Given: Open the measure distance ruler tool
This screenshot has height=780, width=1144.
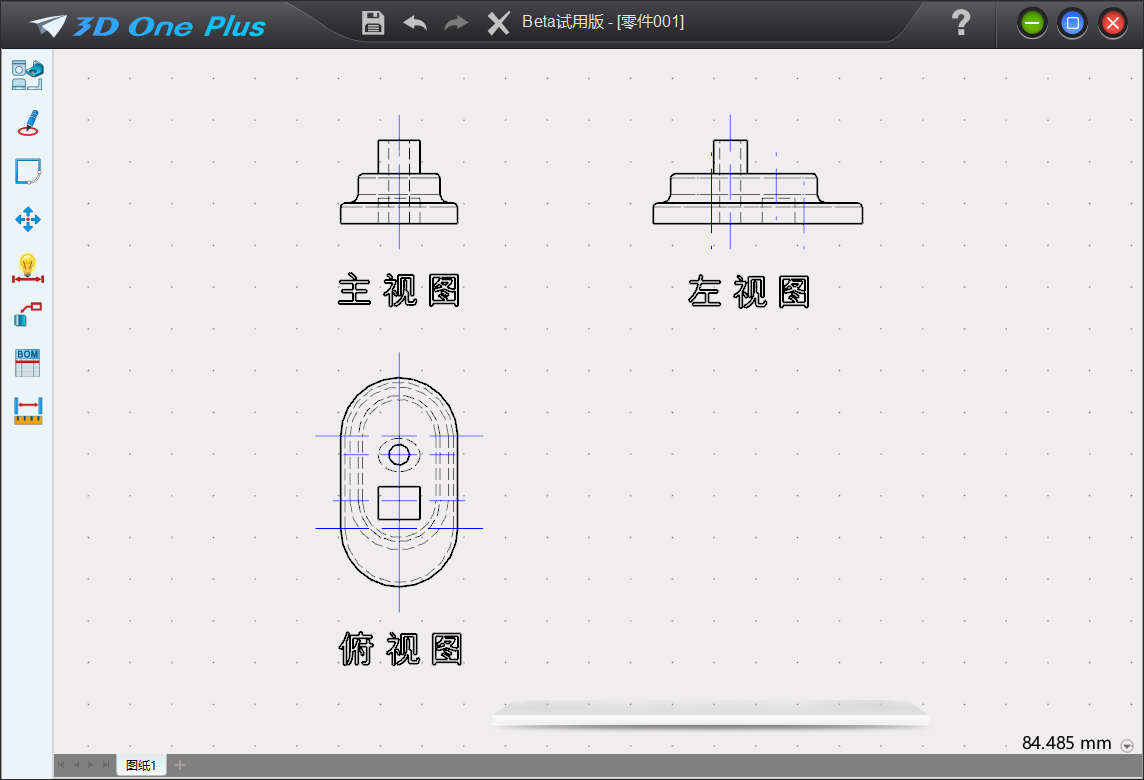Looking at the screenshot, I should coord(27,410).
